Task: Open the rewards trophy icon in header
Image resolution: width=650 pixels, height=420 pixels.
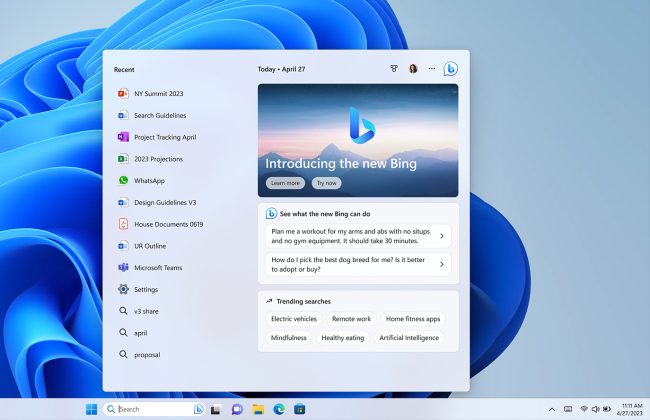Action: [394, 69]
